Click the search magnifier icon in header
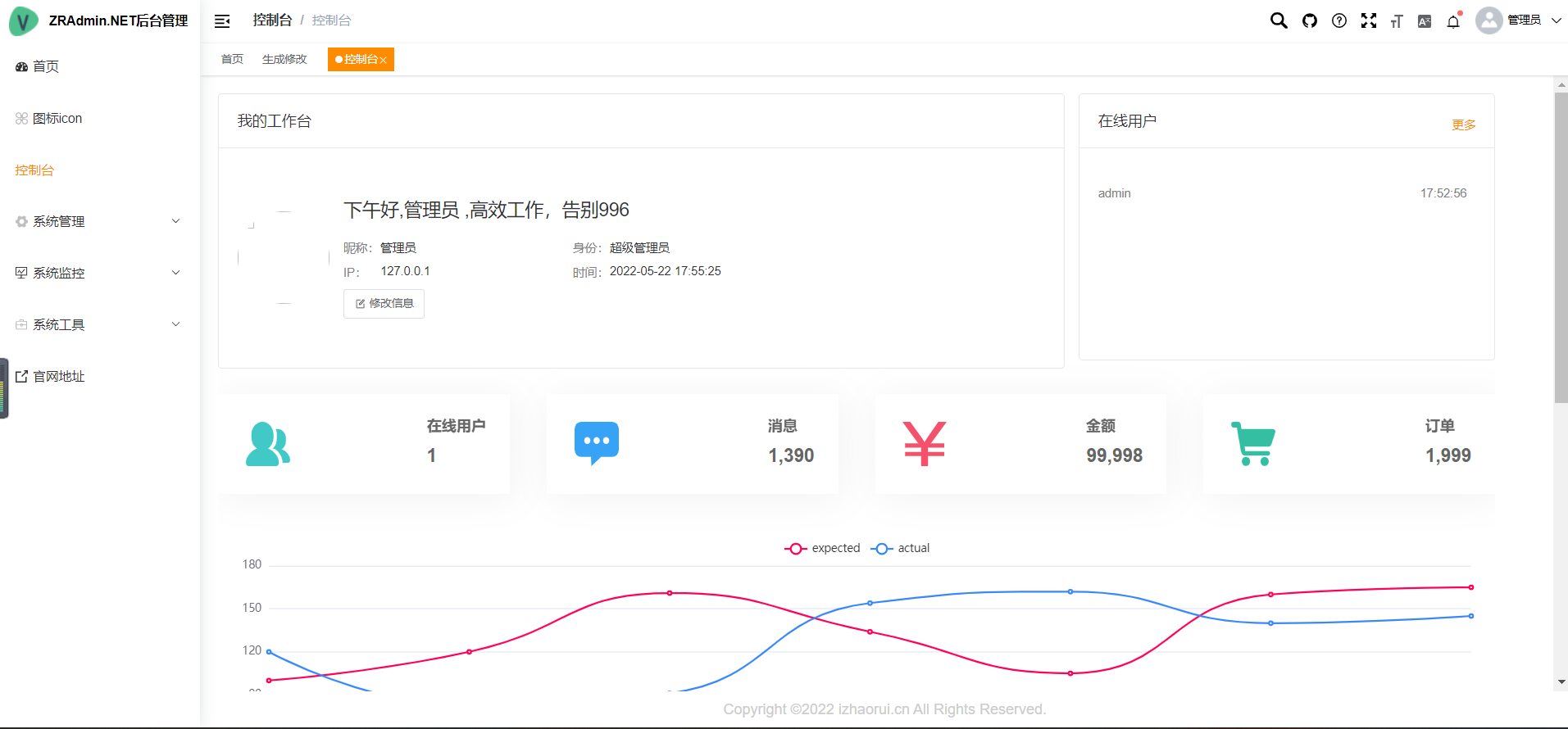 (x=1279, y=20)
